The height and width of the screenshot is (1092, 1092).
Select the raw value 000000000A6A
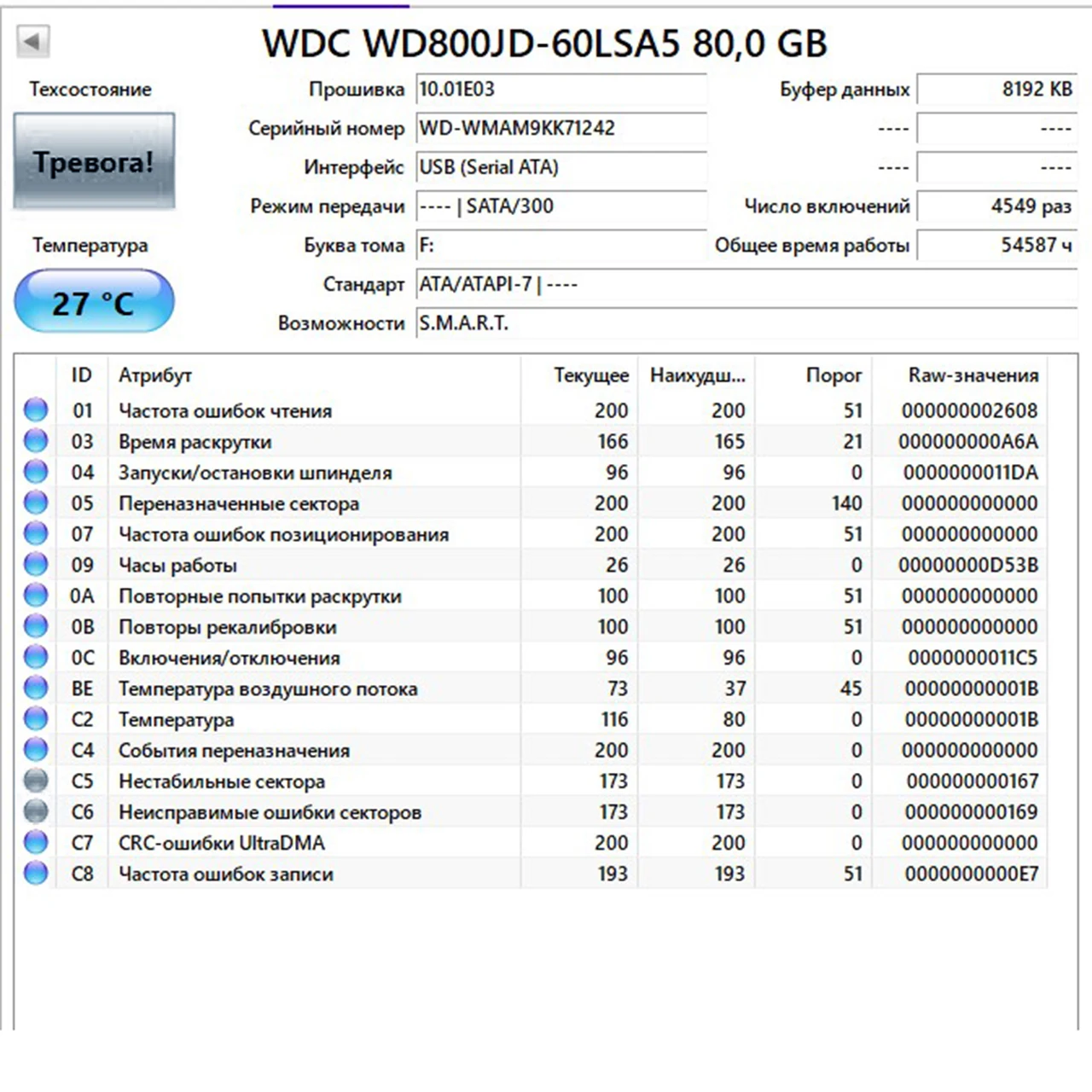coord(968,441)
